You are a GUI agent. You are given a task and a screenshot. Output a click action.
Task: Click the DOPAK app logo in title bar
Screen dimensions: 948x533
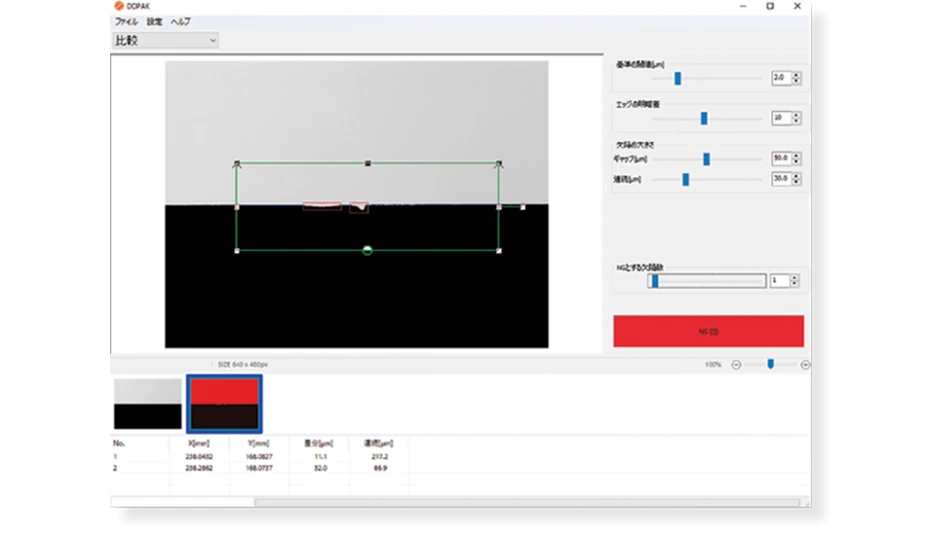tap(118, 6)
